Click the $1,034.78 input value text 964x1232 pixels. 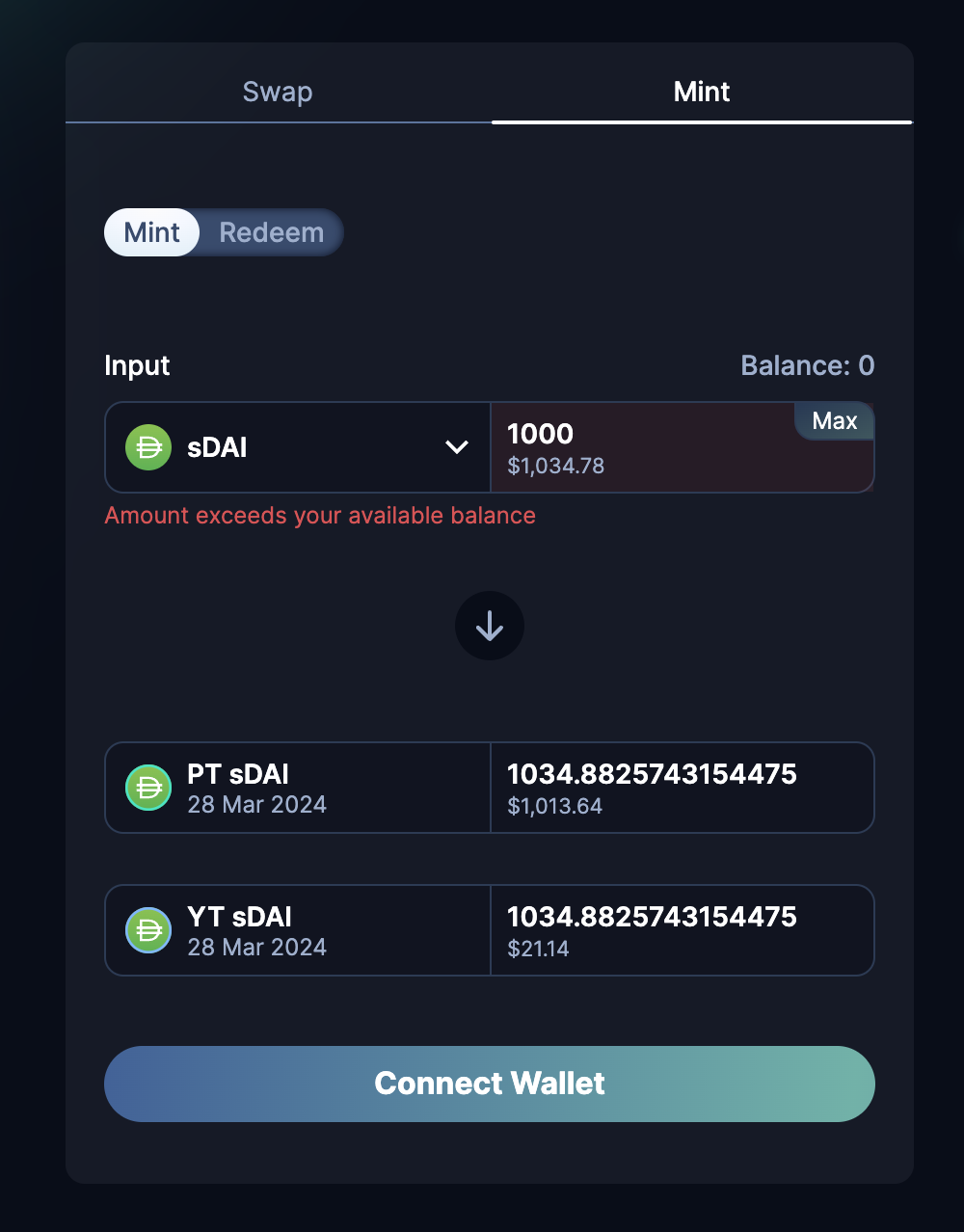coord(556,466)
